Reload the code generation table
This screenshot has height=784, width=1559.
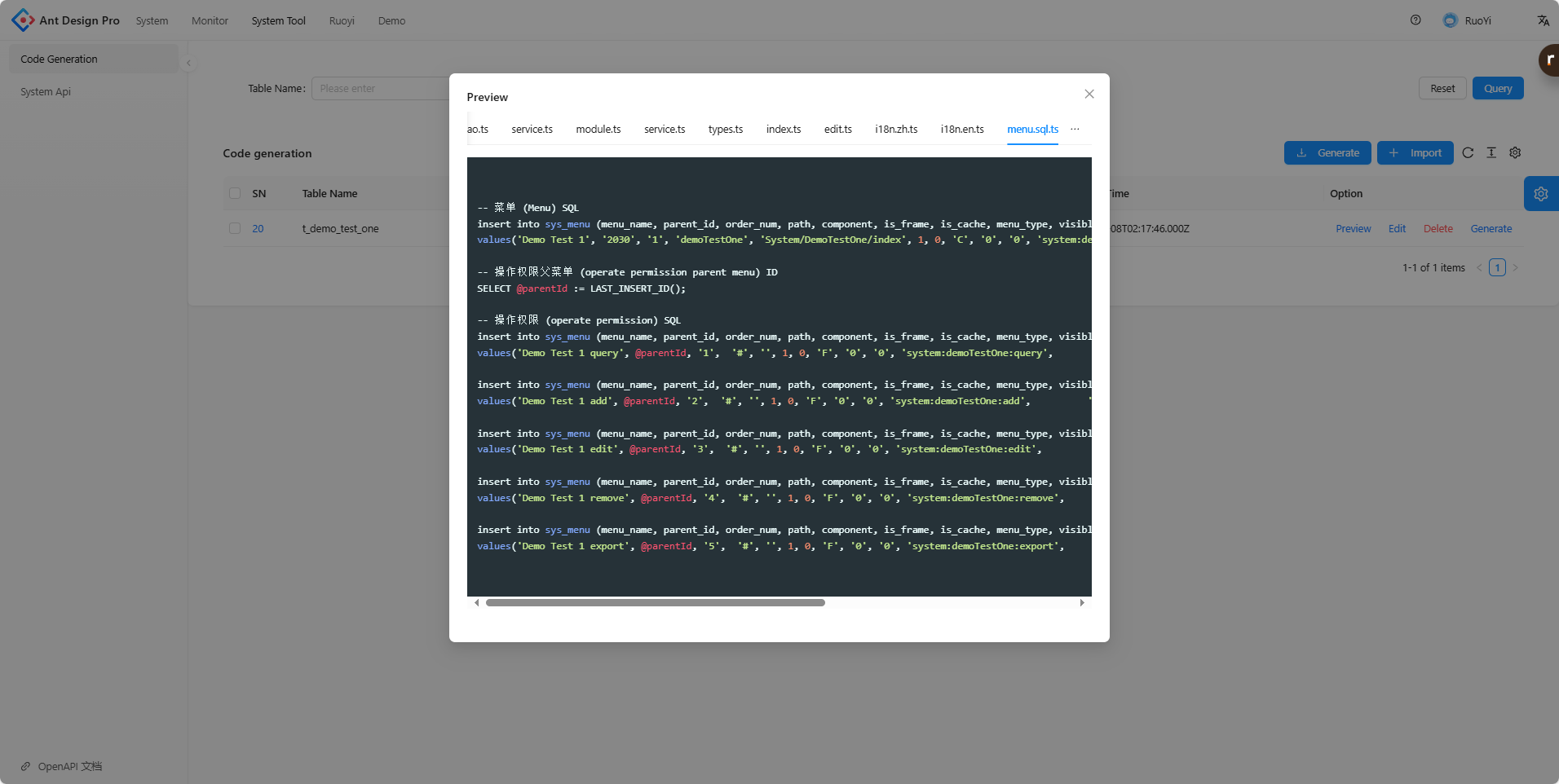click(1468, 152)
